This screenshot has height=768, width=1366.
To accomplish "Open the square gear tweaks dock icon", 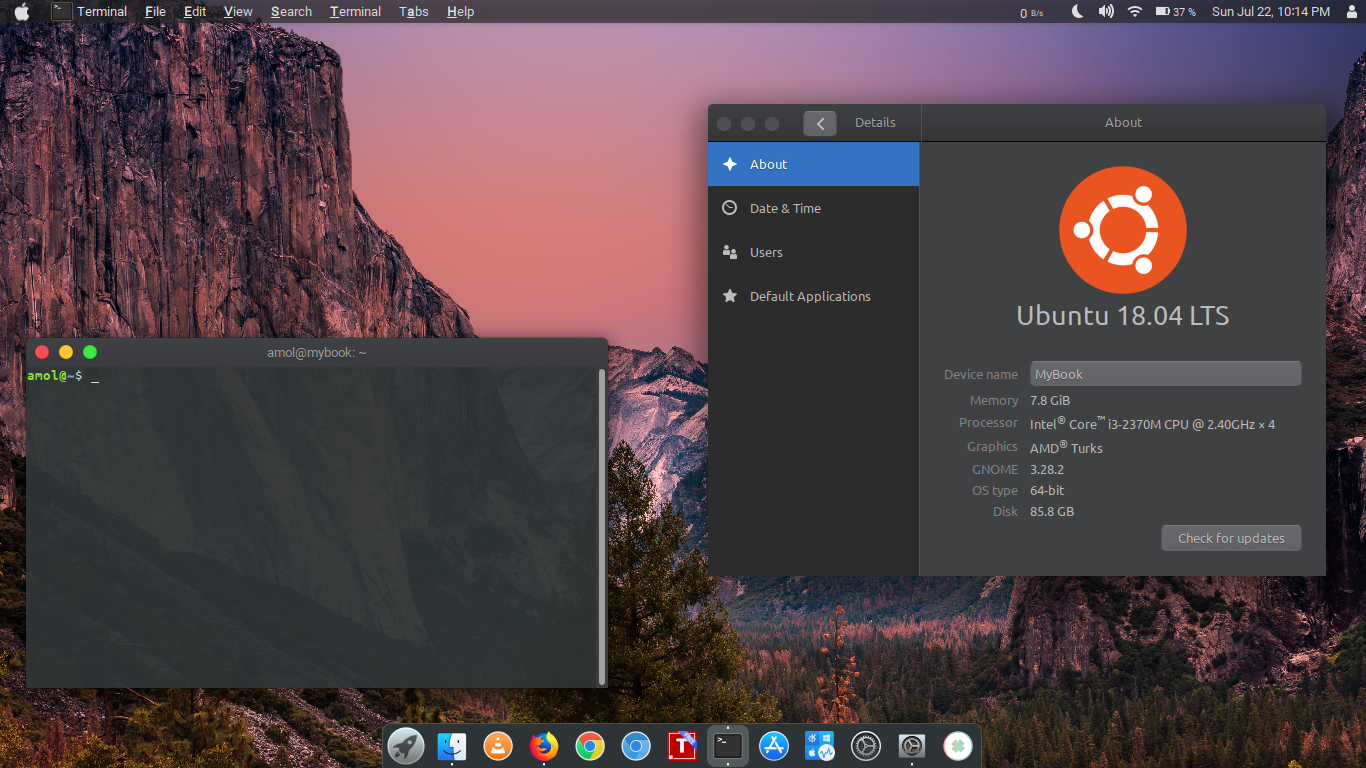I will 912,746.
